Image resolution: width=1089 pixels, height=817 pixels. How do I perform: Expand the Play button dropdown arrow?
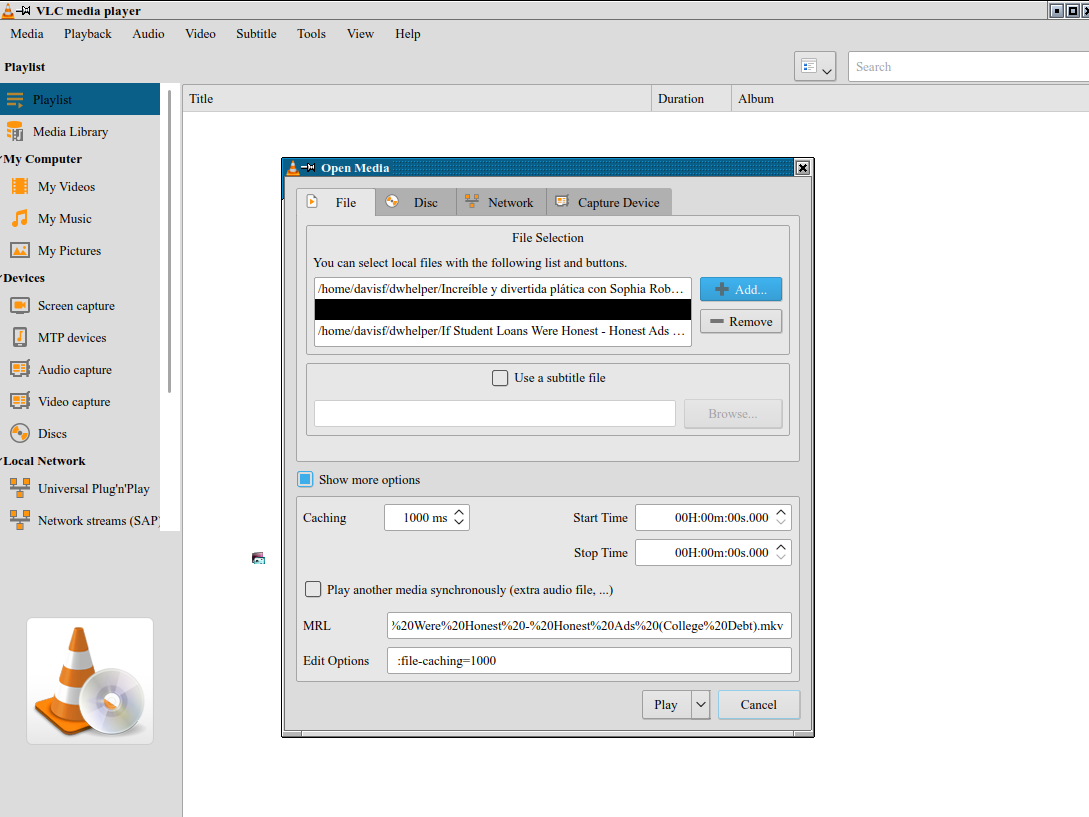(x=701, y=704)
